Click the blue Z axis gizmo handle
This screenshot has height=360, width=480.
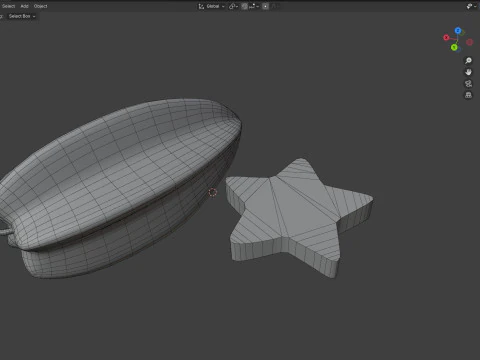[458, 31]
